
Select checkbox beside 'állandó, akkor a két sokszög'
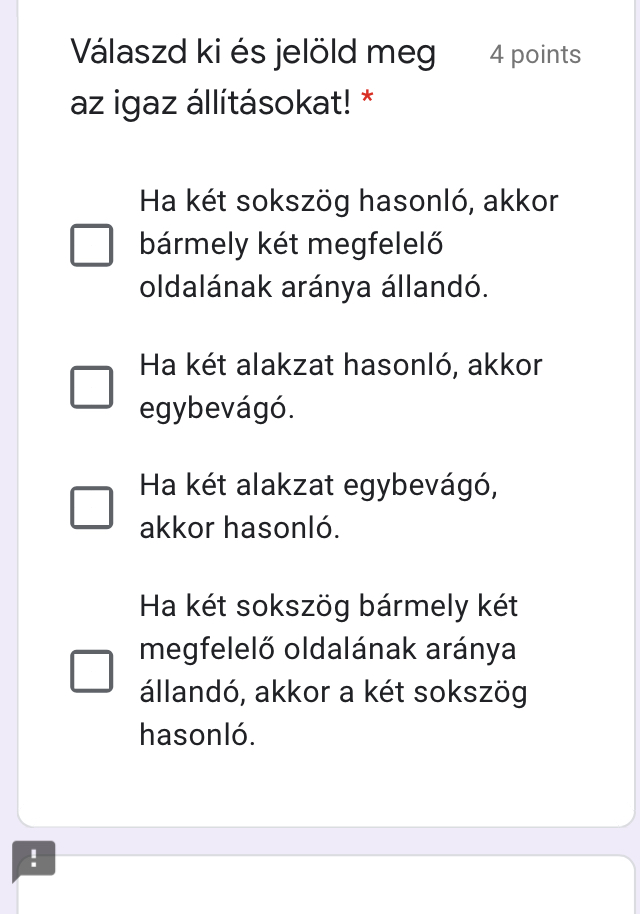coord(90,671)
